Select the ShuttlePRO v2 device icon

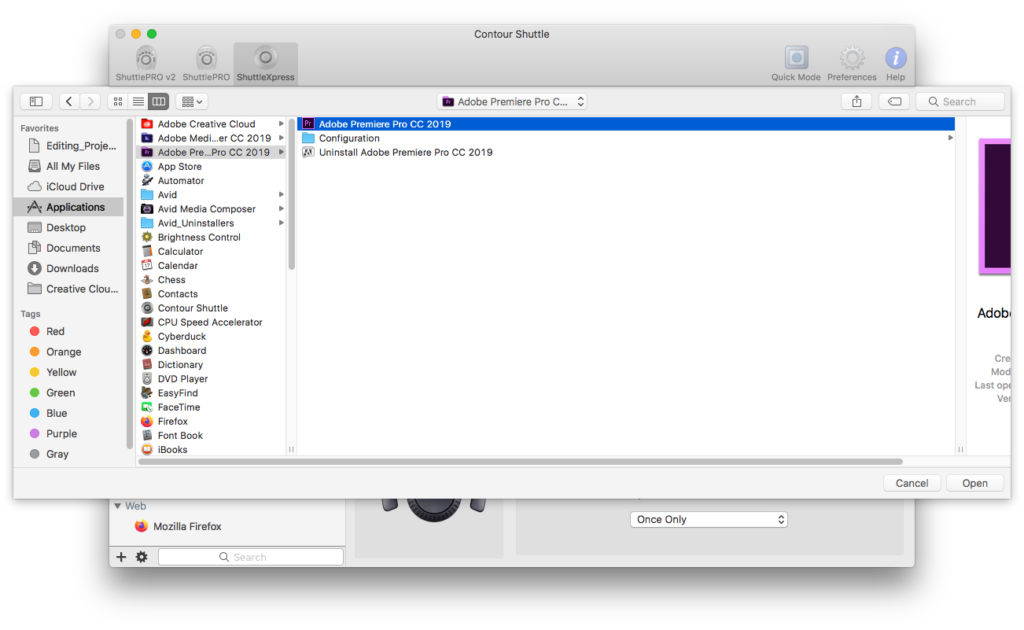pyautogui.click(x=146, y=63)
